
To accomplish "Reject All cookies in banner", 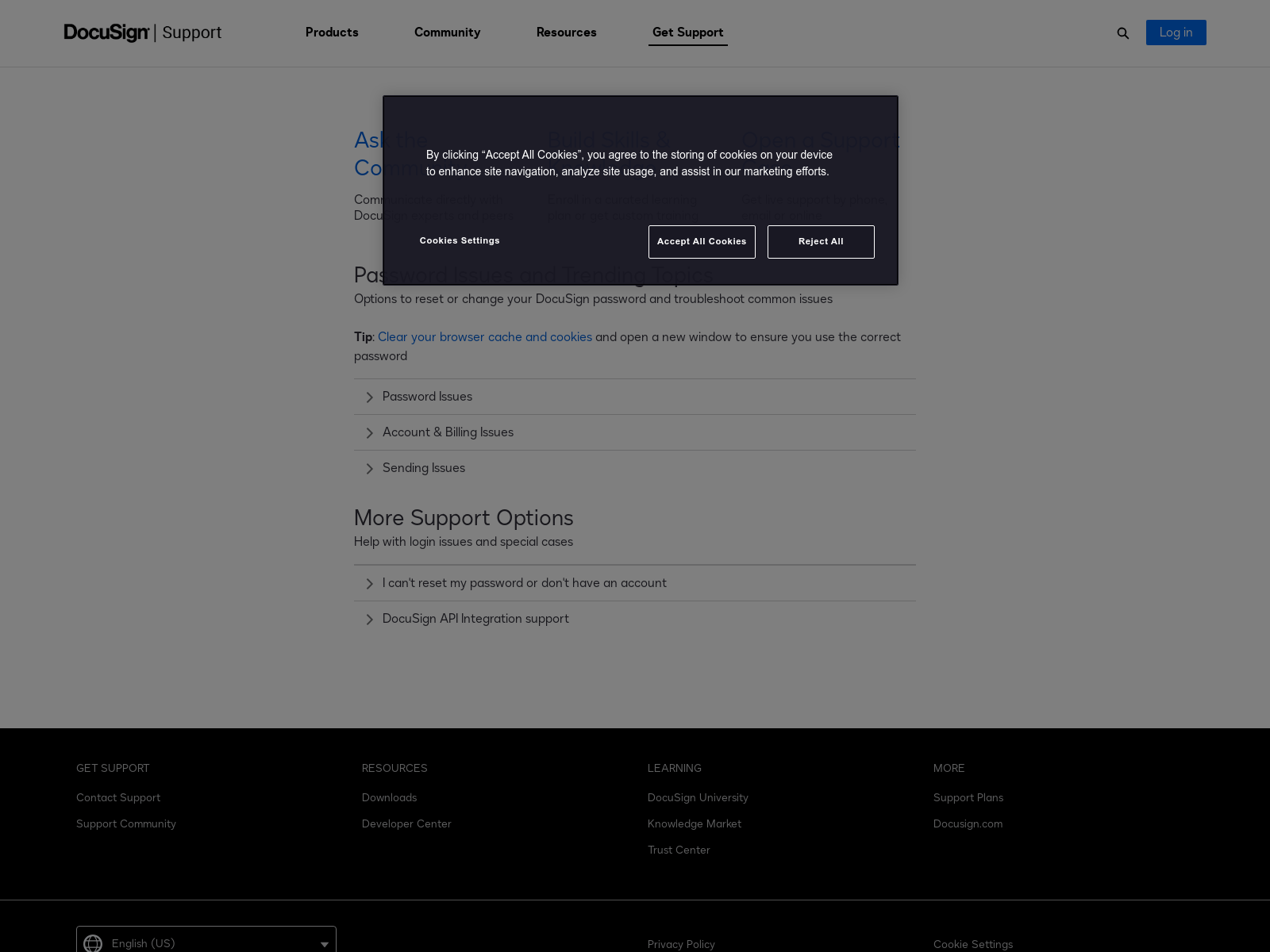I will (x=821, y=242).
